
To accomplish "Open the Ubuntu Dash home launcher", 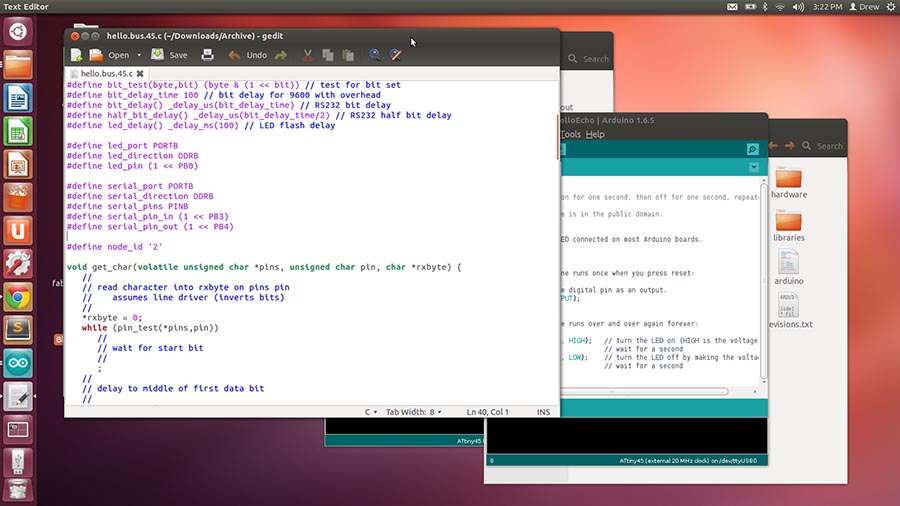I will coord(18,31).
